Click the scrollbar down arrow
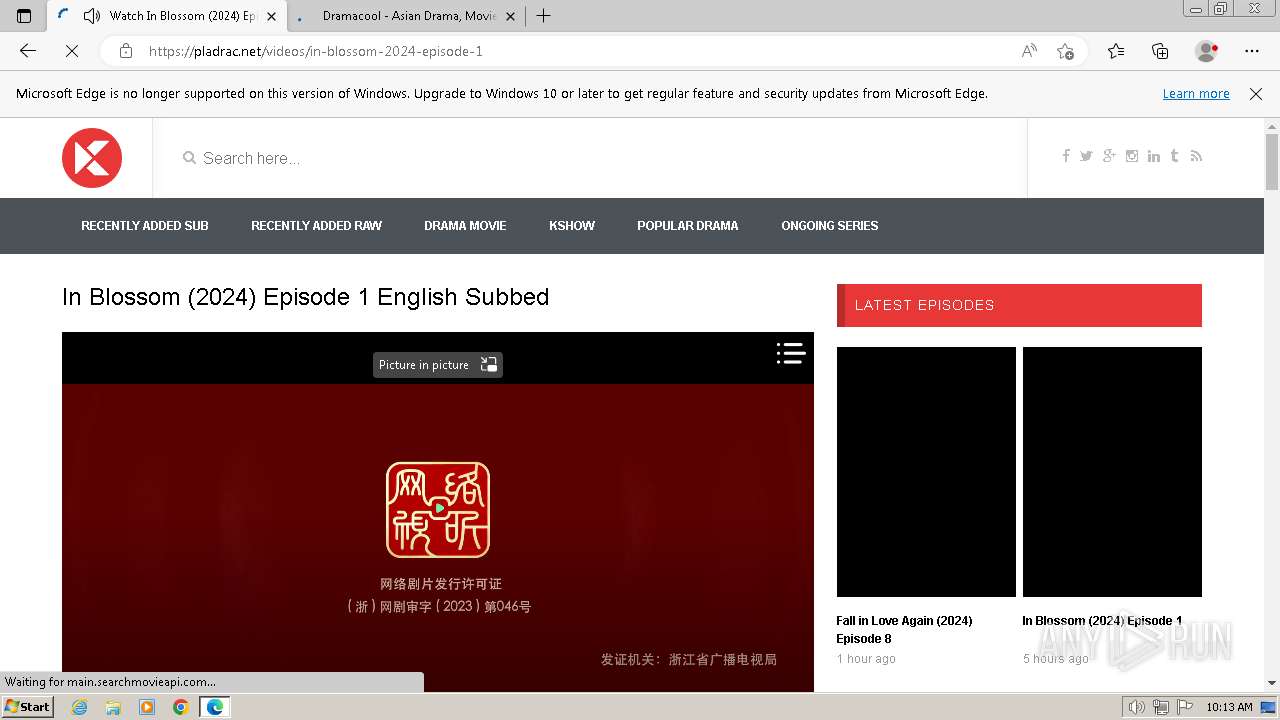Screen dimensions: 1280x720 (1272, 683)
